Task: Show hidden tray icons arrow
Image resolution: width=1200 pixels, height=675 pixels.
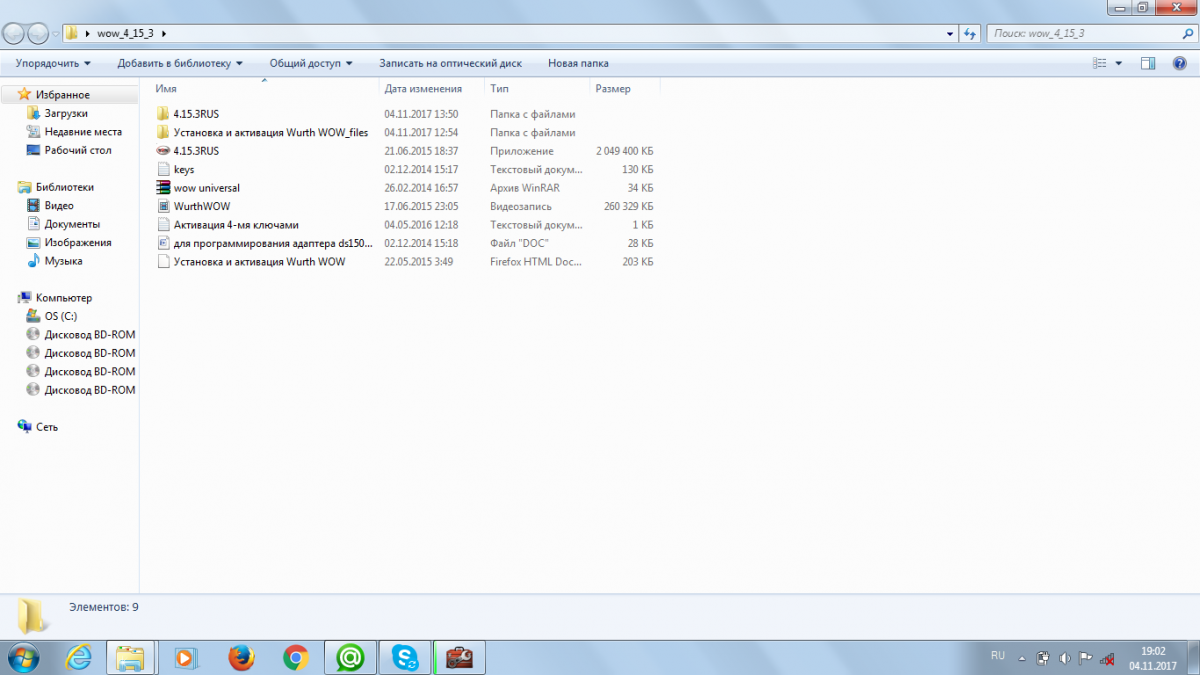Action: pyautogui.click(x=1022, y=658)
